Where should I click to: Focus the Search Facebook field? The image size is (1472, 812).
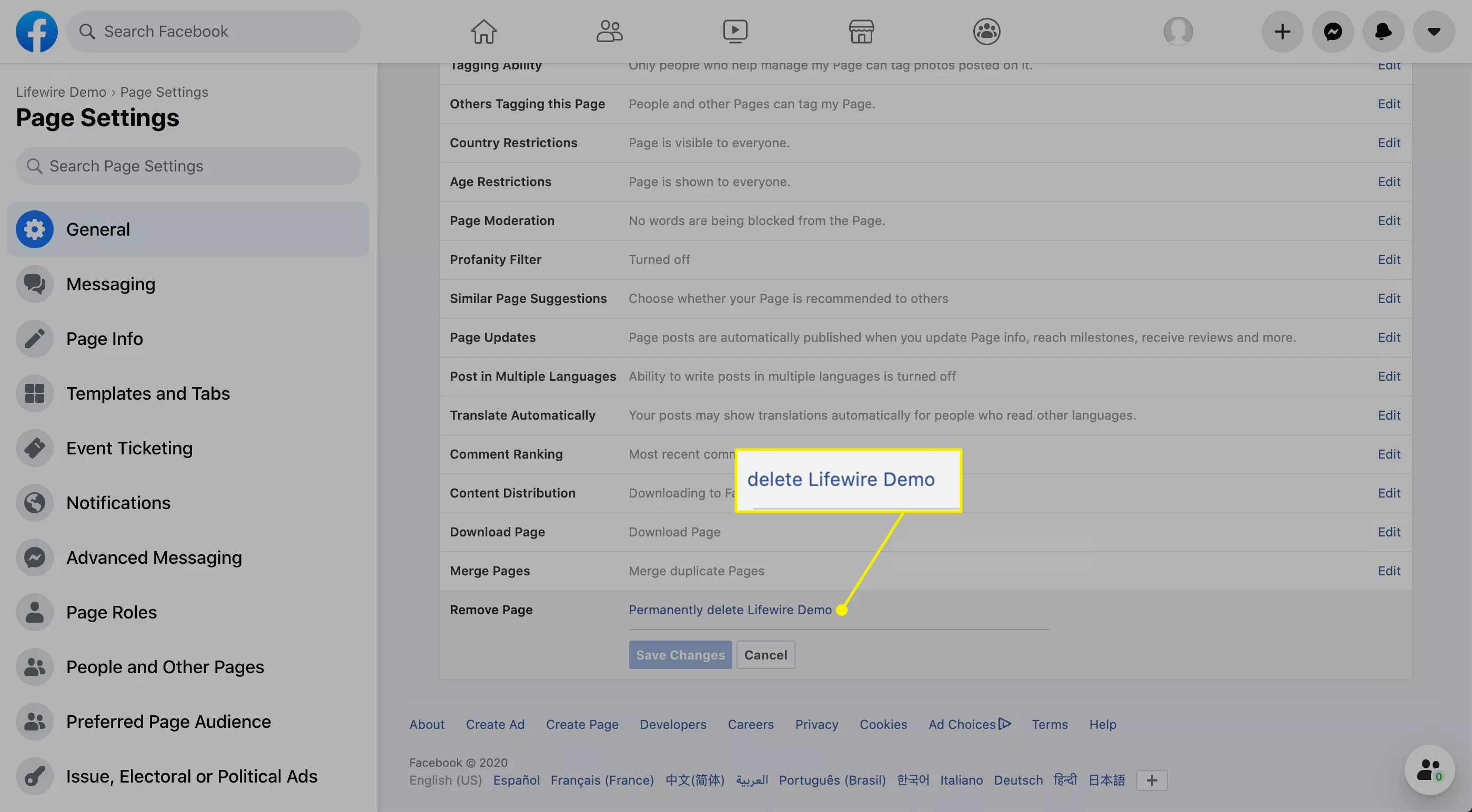click(214, 32)
